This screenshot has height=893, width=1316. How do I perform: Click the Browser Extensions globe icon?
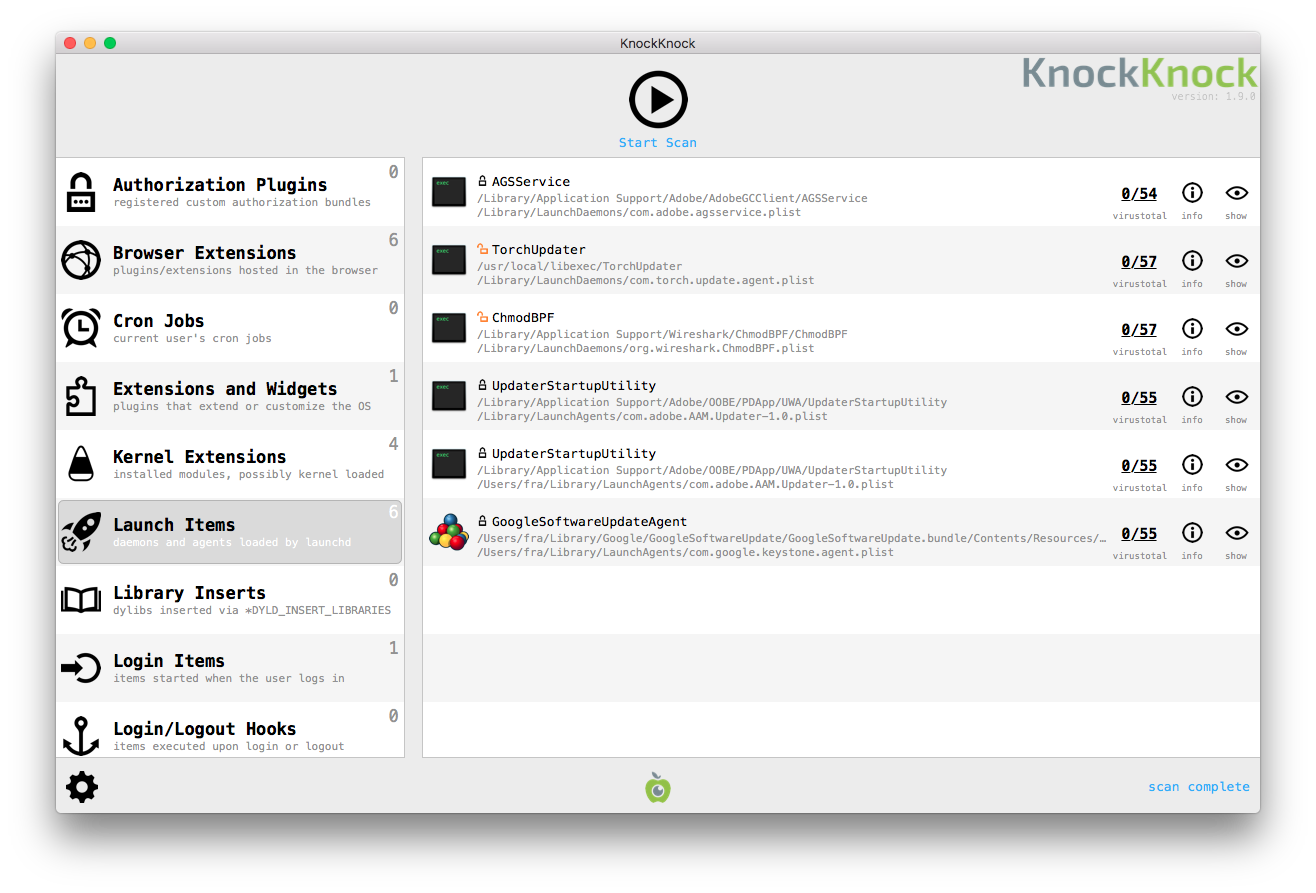[80, 260]
